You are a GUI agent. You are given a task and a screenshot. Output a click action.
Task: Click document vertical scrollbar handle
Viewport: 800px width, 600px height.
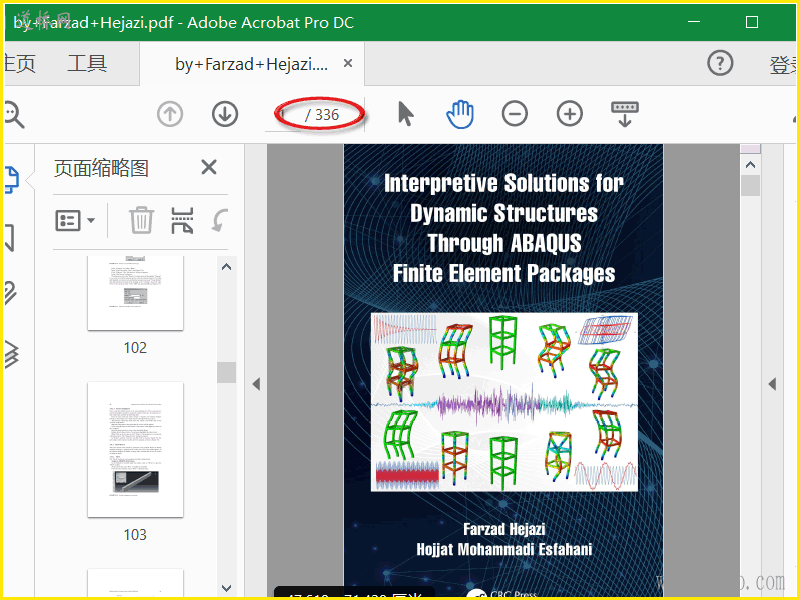point(750,186)
